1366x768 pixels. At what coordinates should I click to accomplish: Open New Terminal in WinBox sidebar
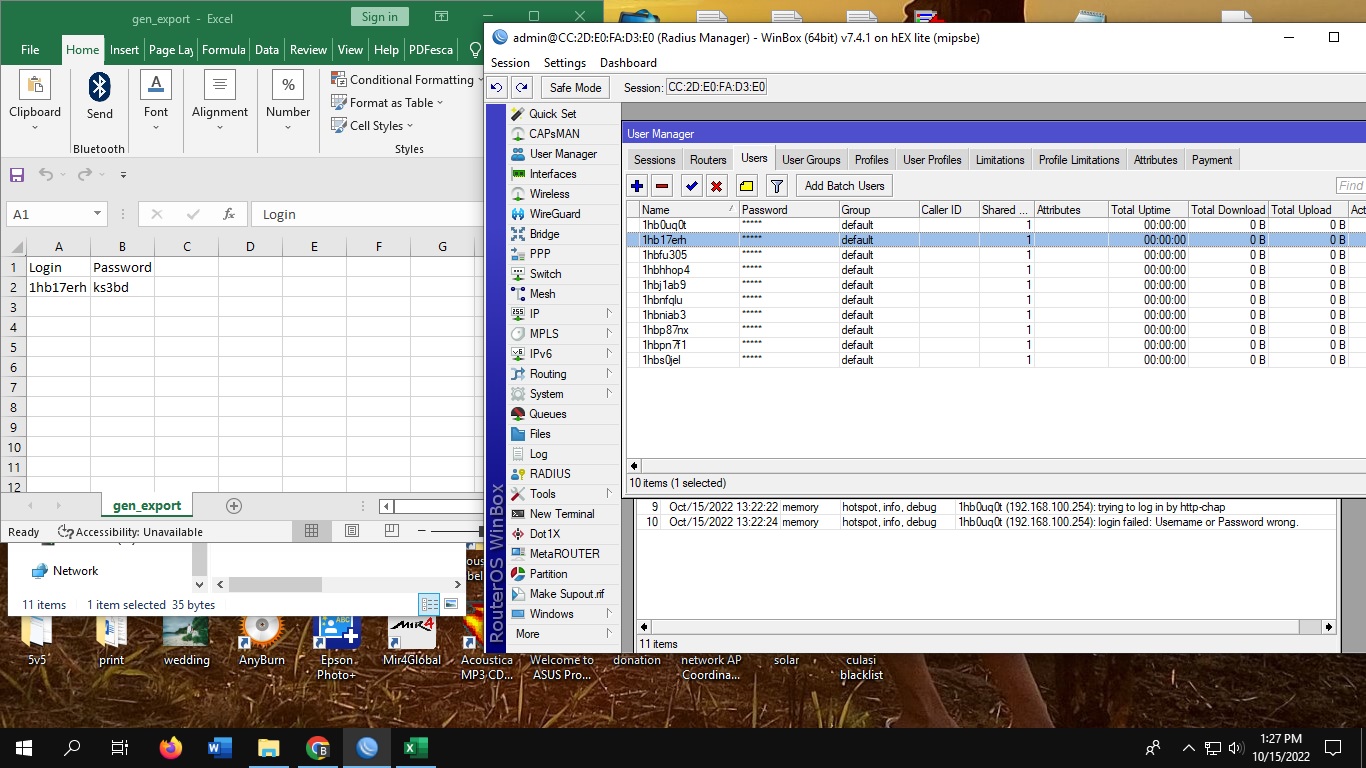click(x=562, y=514)
